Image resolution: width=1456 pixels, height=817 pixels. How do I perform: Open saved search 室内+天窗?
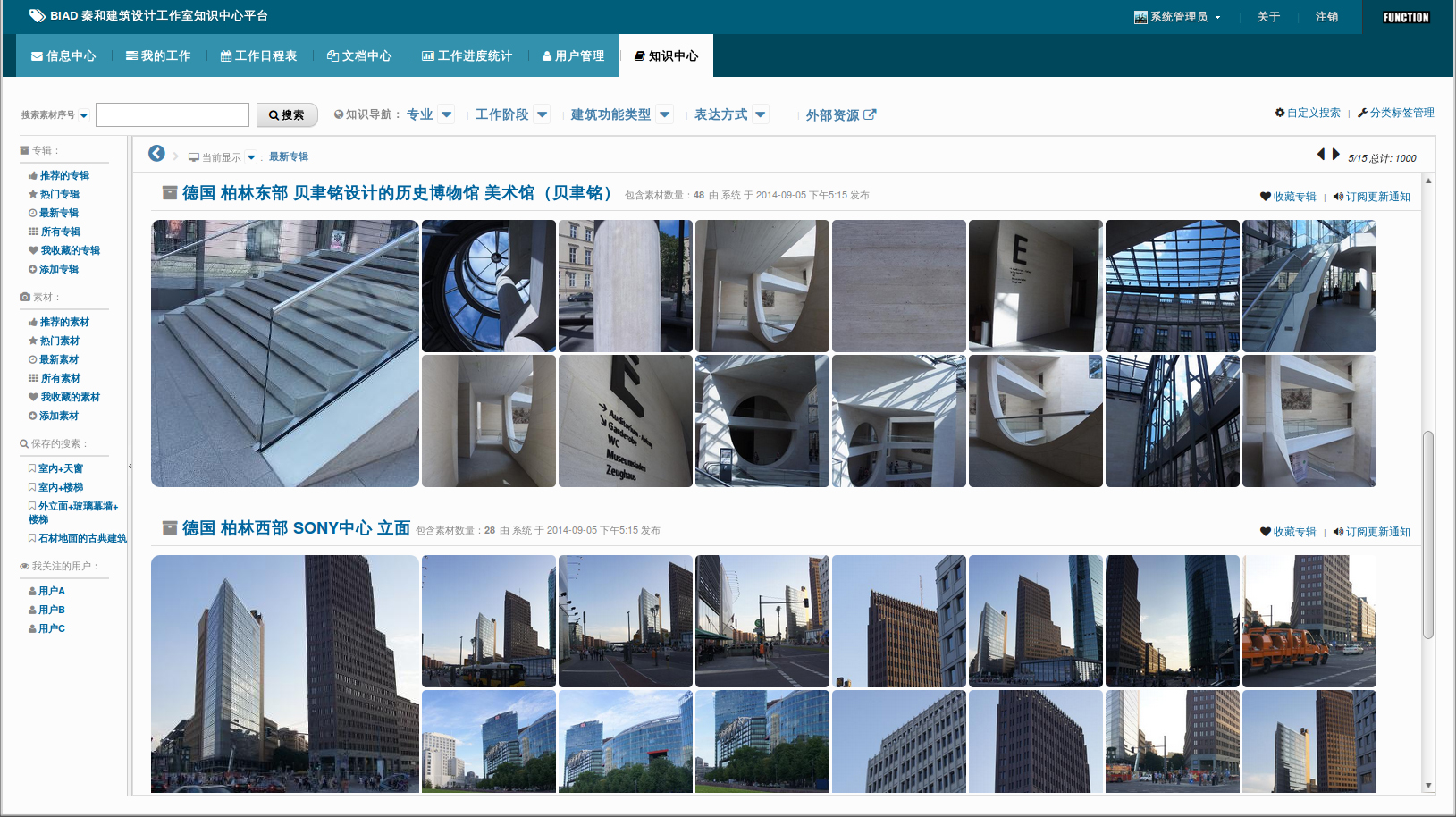(x=55, y=468)
